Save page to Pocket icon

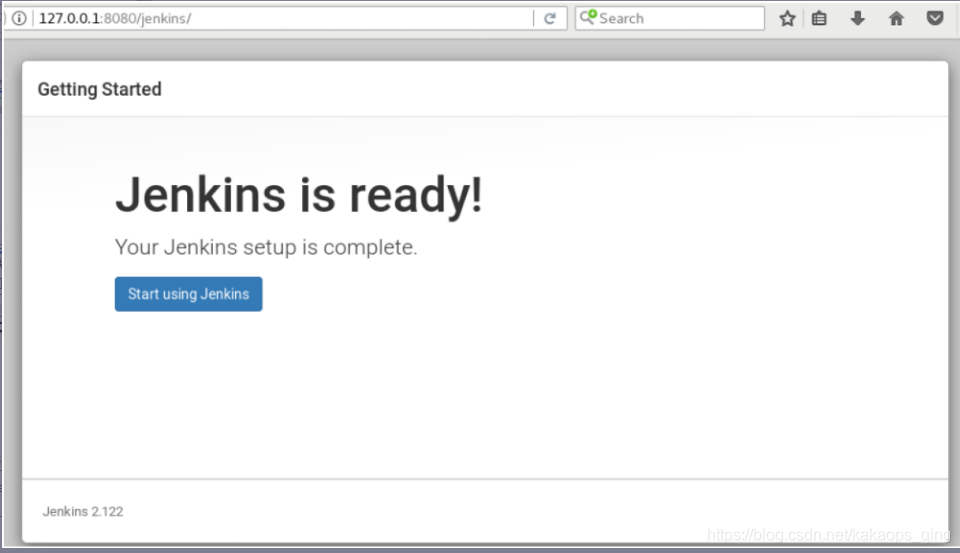point(935,18)
